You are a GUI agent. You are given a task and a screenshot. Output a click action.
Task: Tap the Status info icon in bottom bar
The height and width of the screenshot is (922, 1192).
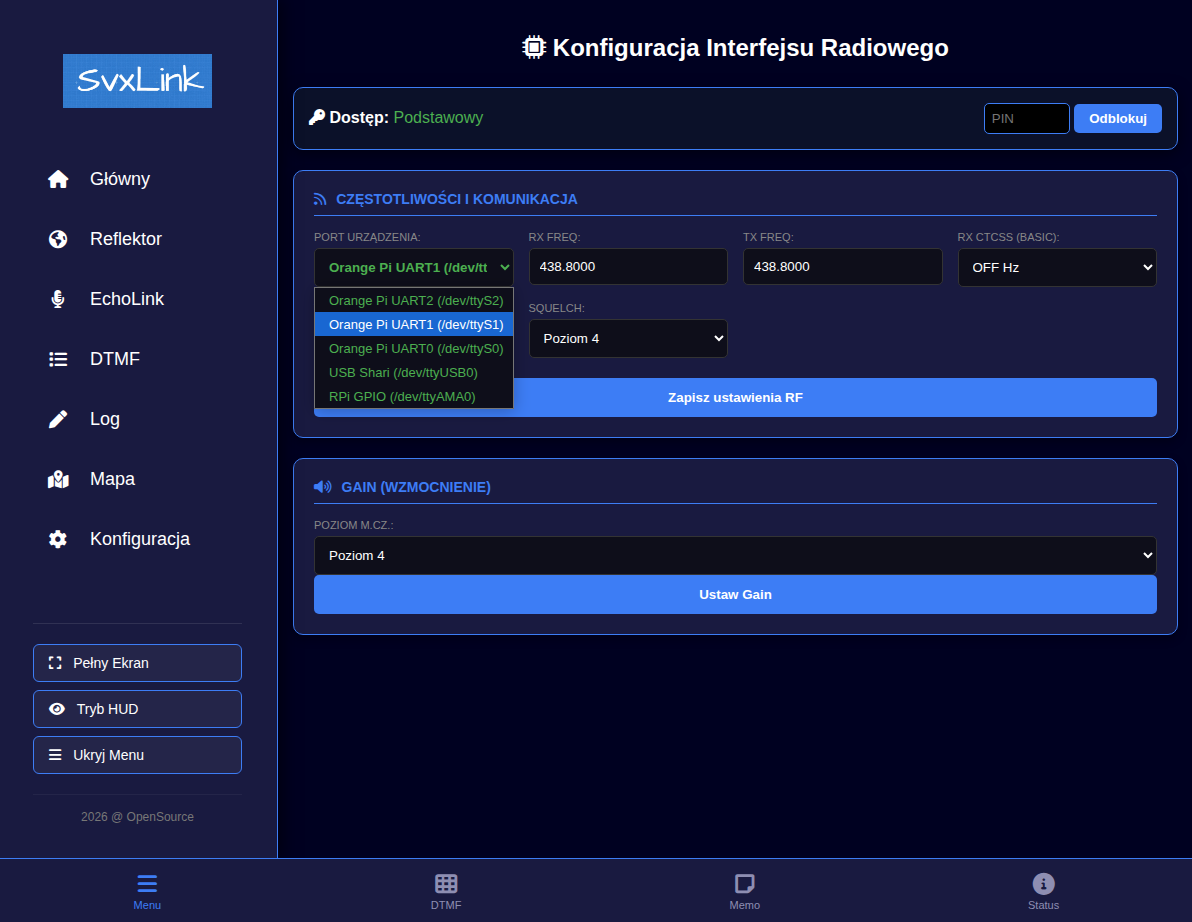point(1043,884)
